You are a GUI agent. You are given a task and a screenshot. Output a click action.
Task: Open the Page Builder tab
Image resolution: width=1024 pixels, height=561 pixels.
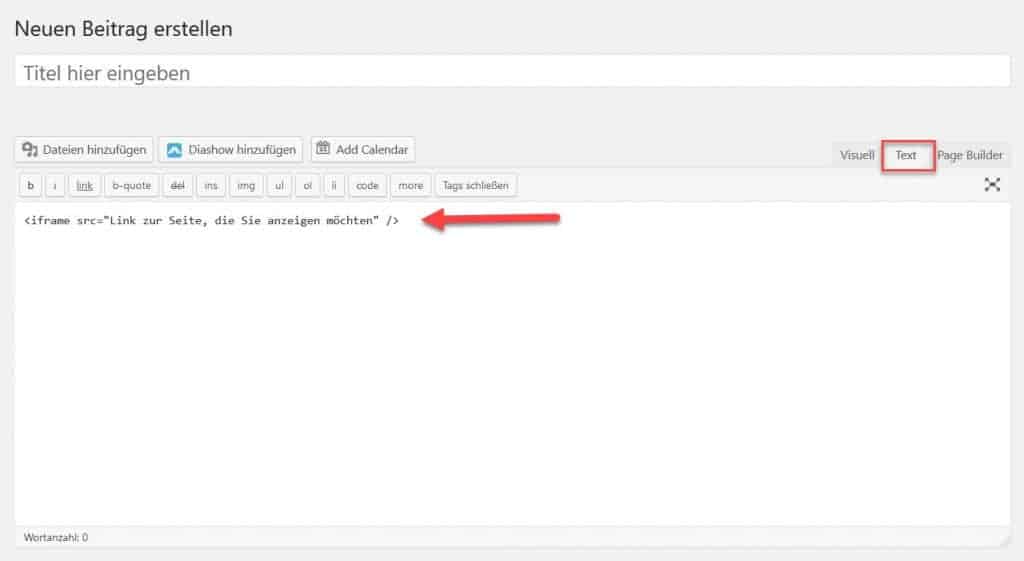pyautogui.click(x=970, y=156)
